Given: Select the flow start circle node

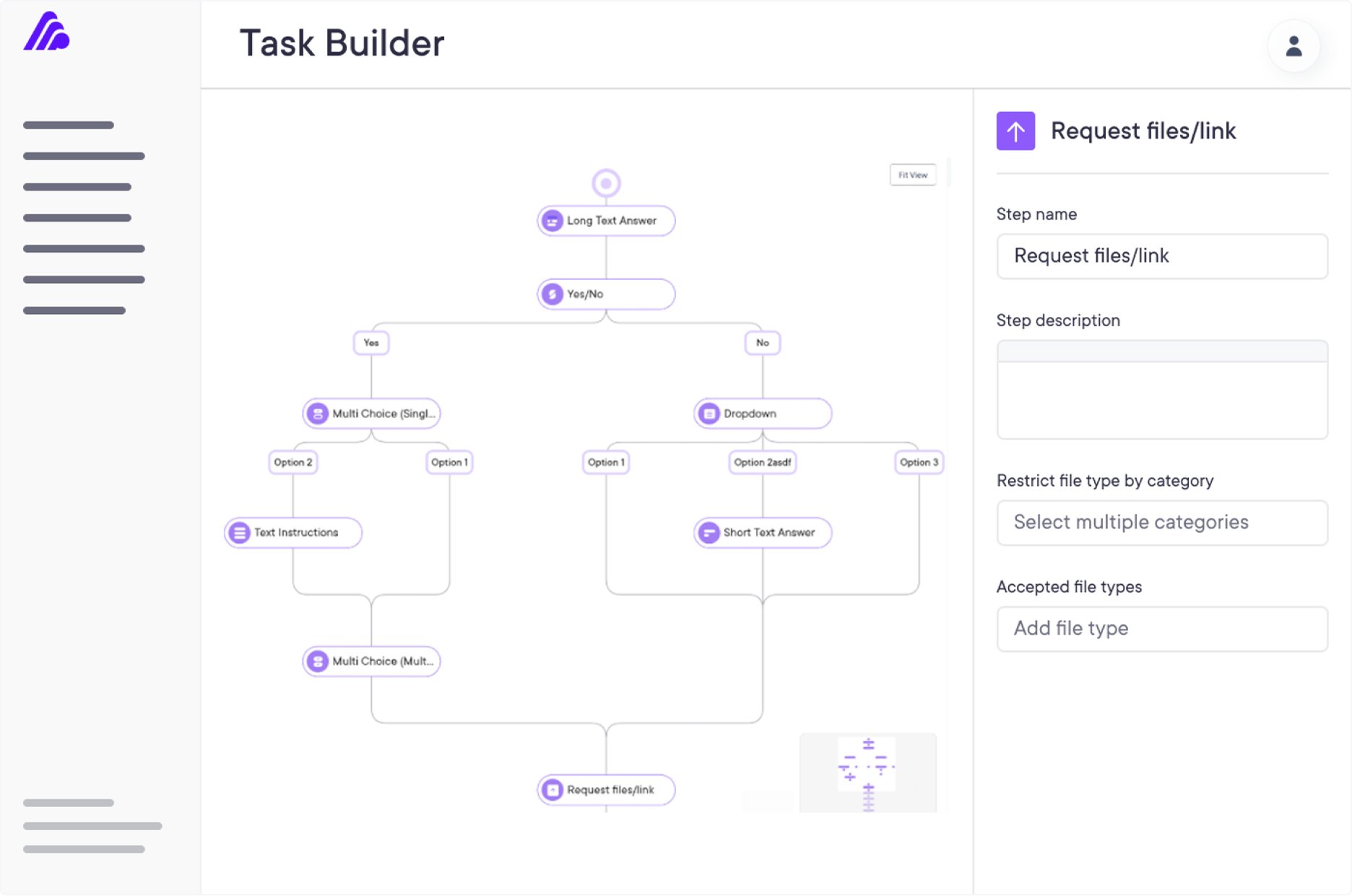Looking at the screenshot, I should coord(606,183).
